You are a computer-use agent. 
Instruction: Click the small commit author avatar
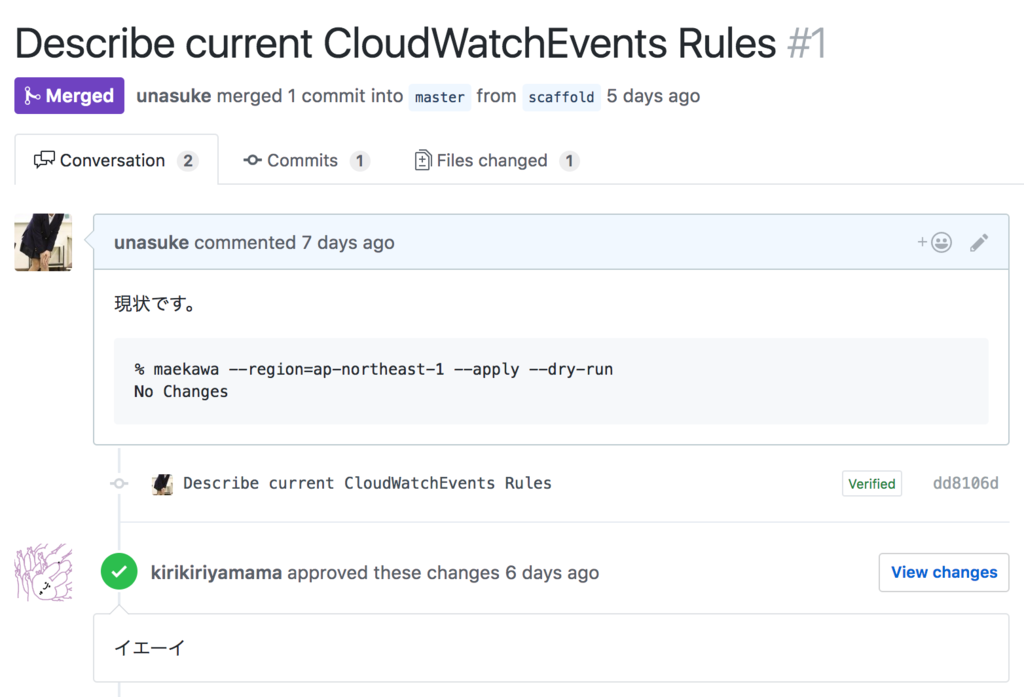[162, 484]
